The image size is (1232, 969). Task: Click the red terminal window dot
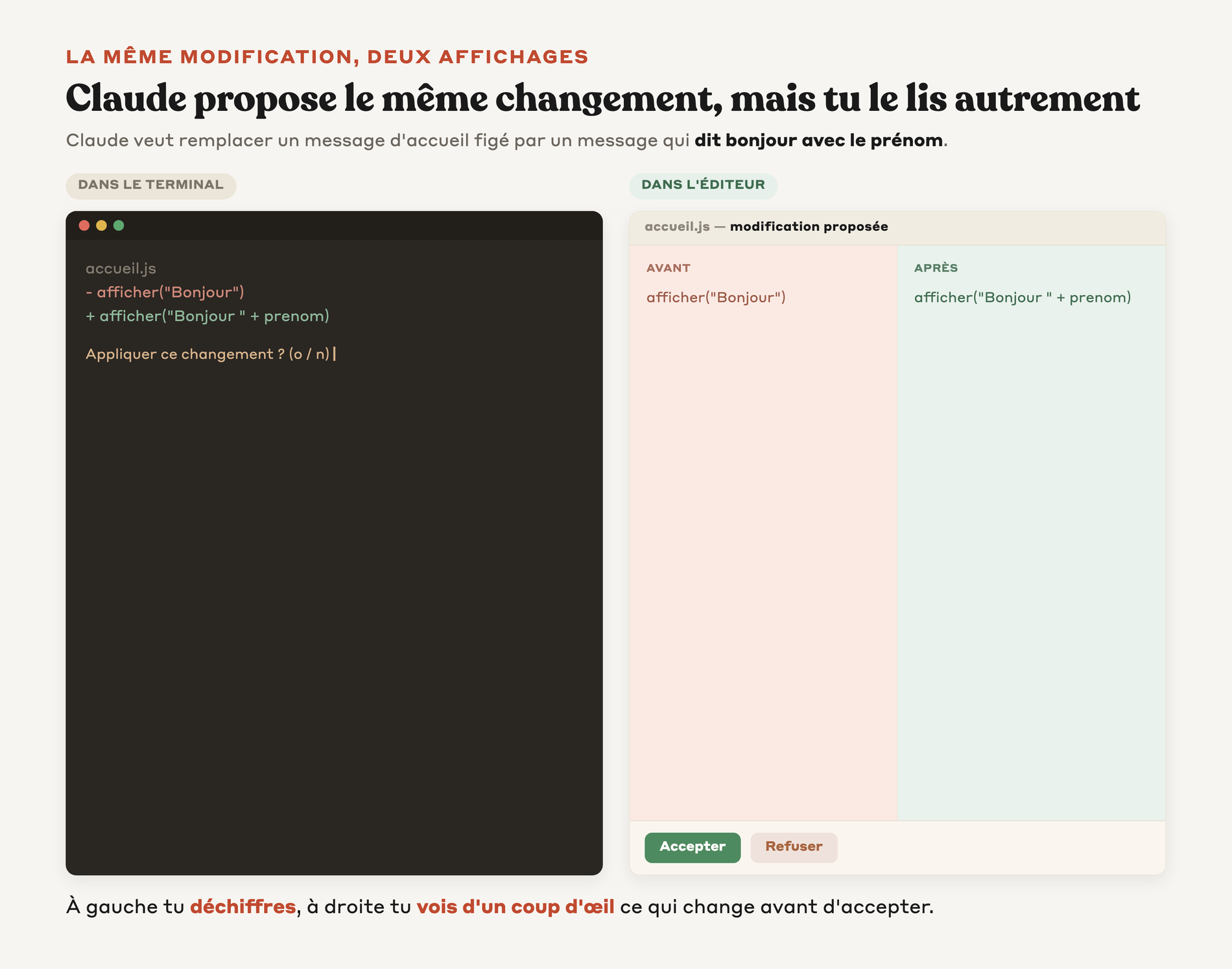tap(84, 225)
